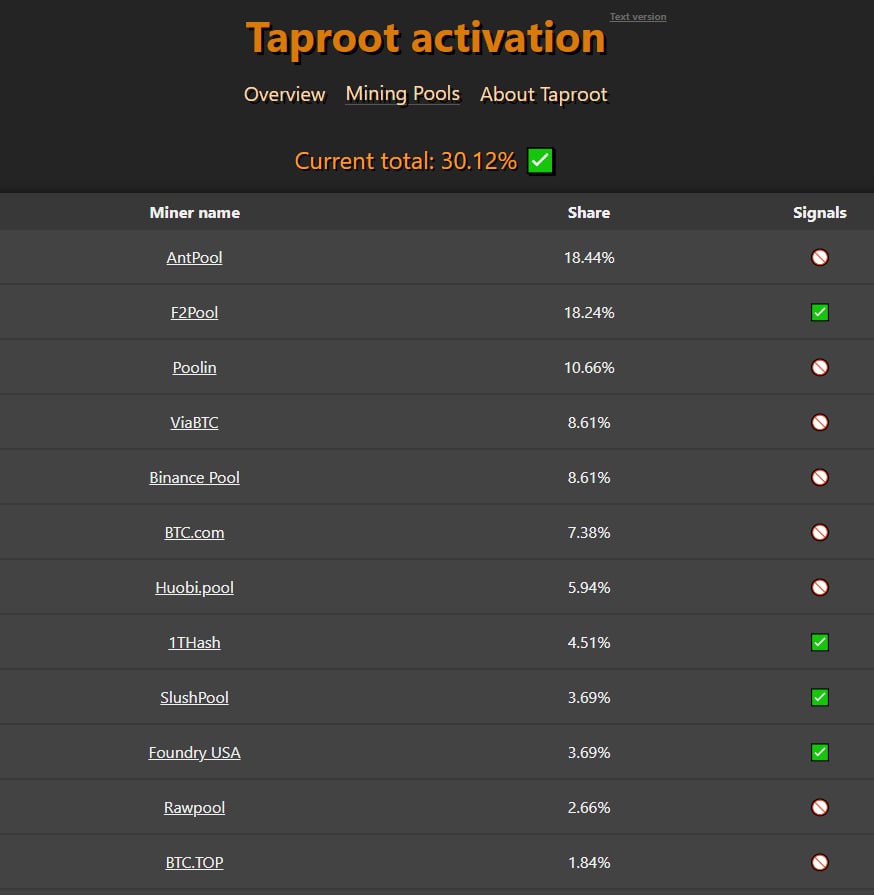Screen dimensions: 874x895
Task: Click the Share column header
Action: (x=589, y=213)
